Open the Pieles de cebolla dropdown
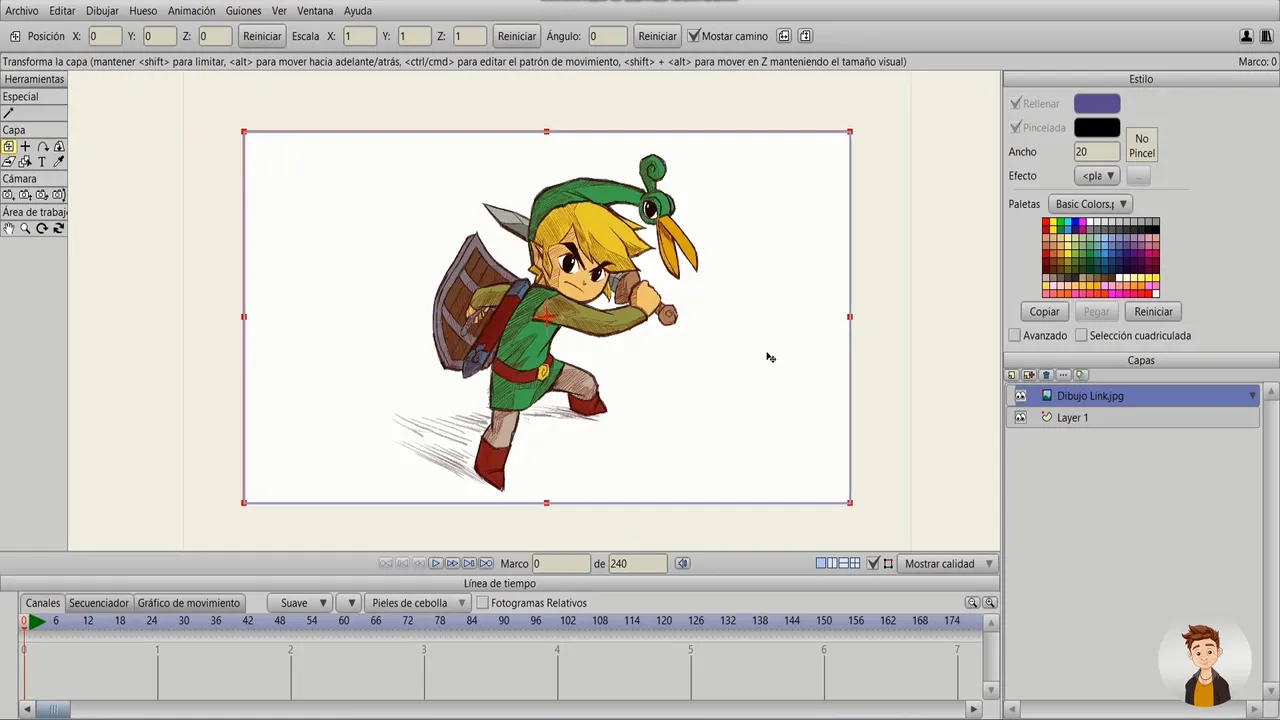 417,603
